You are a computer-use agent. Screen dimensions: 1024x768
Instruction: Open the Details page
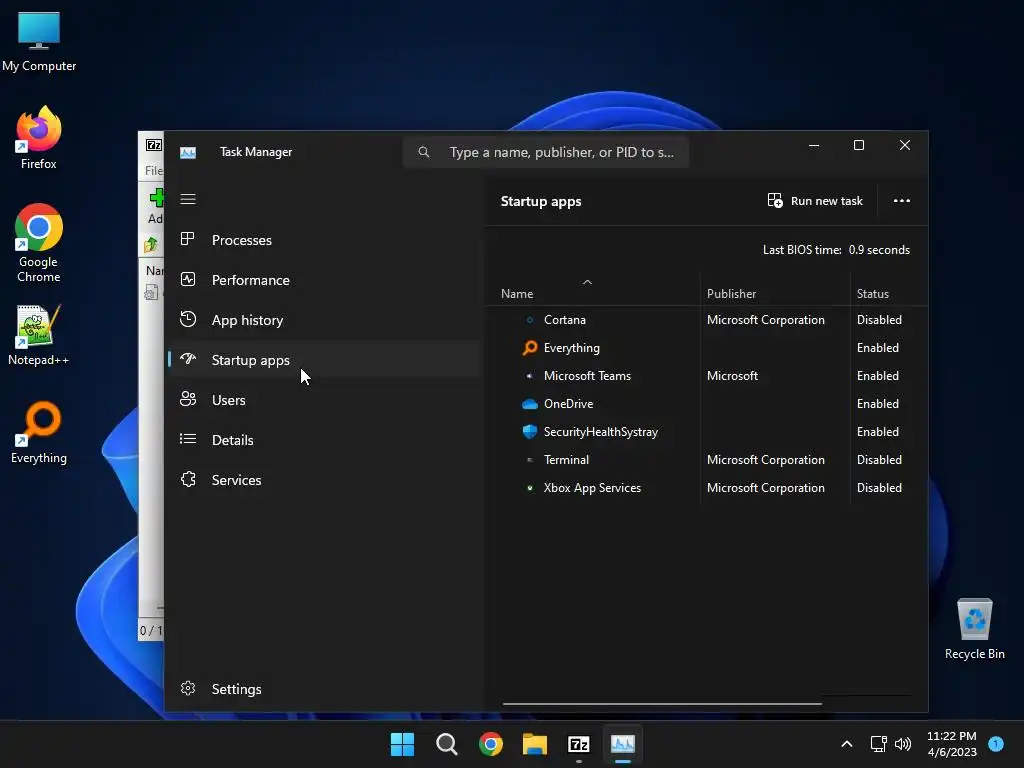point(323,440)
